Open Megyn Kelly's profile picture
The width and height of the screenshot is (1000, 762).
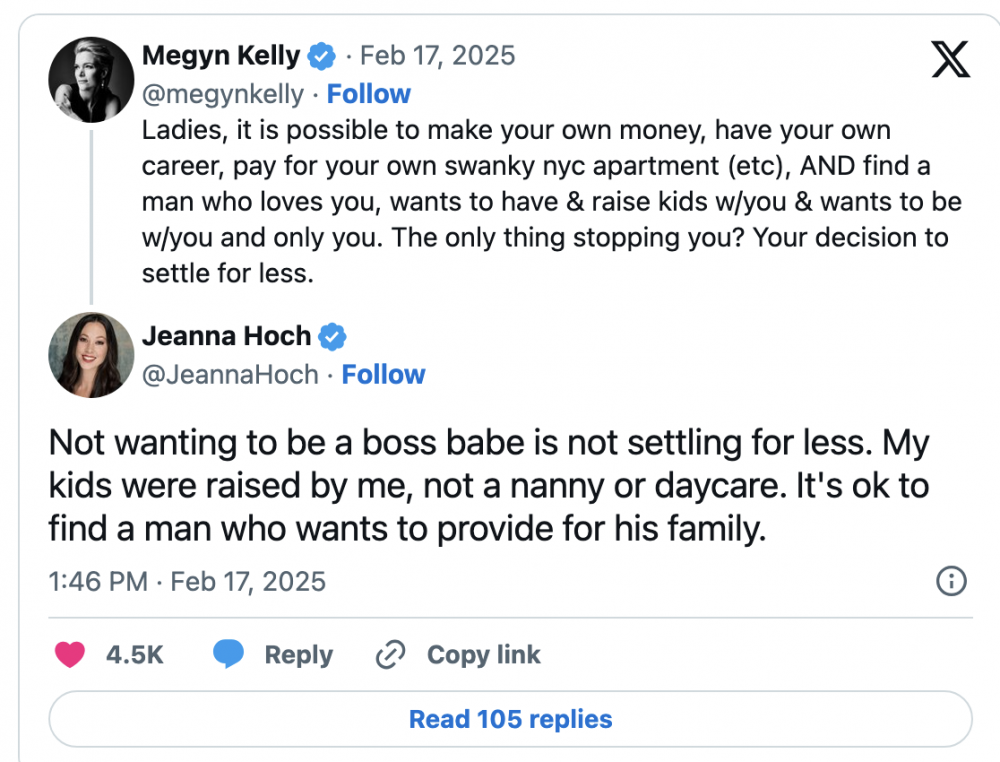(x=91, y=80)
